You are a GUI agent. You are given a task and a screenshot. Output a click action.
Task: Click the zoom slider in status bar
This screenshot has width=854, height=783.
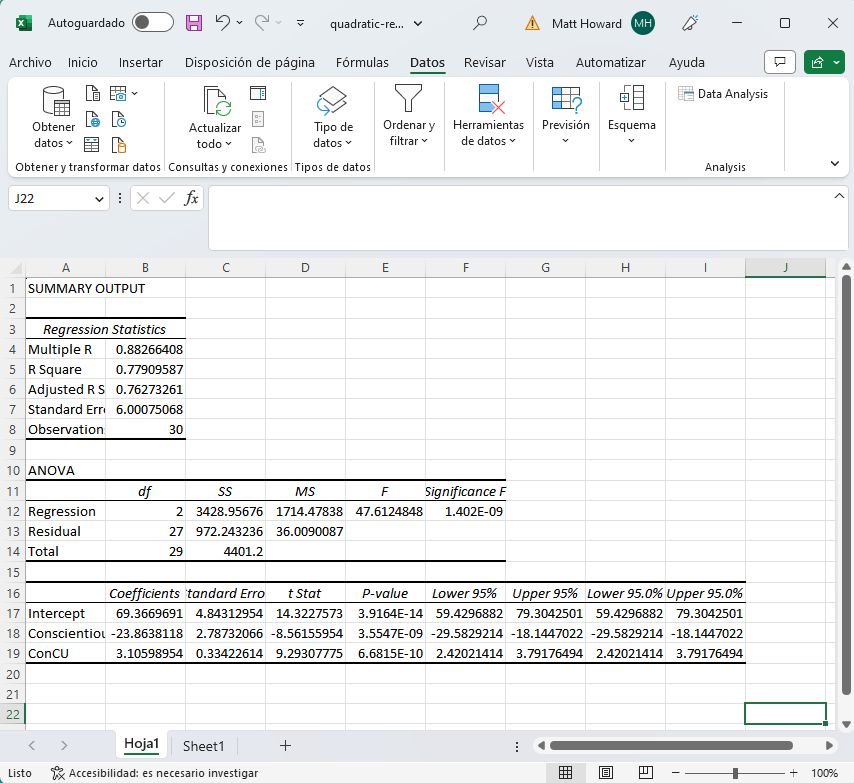(735, 773)
